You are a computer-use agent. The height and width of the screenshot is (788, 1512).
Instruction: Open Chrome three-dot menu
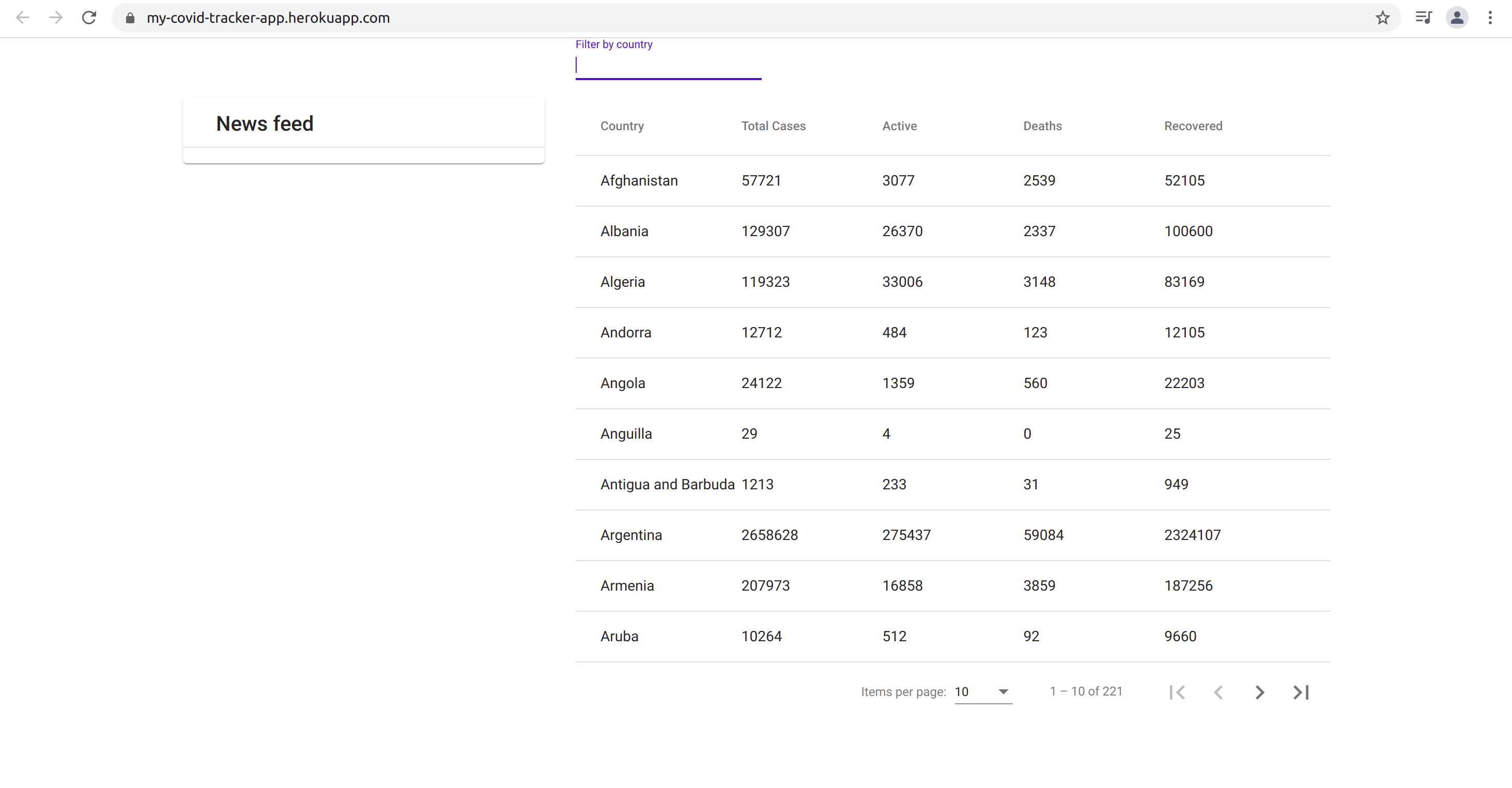tap(1490, 18)
